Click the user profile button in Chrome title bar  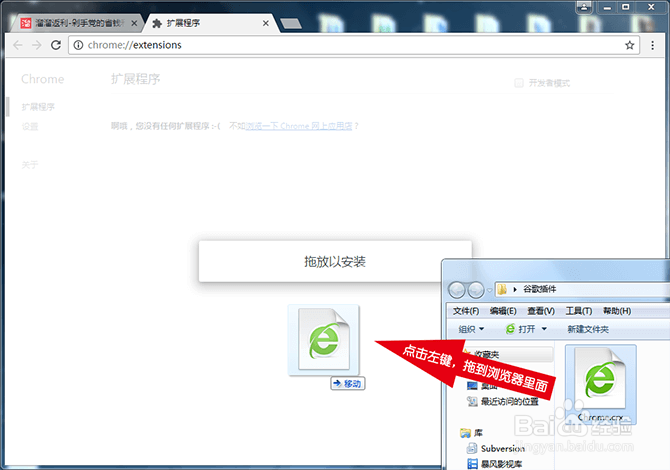(x=584, y=7)
